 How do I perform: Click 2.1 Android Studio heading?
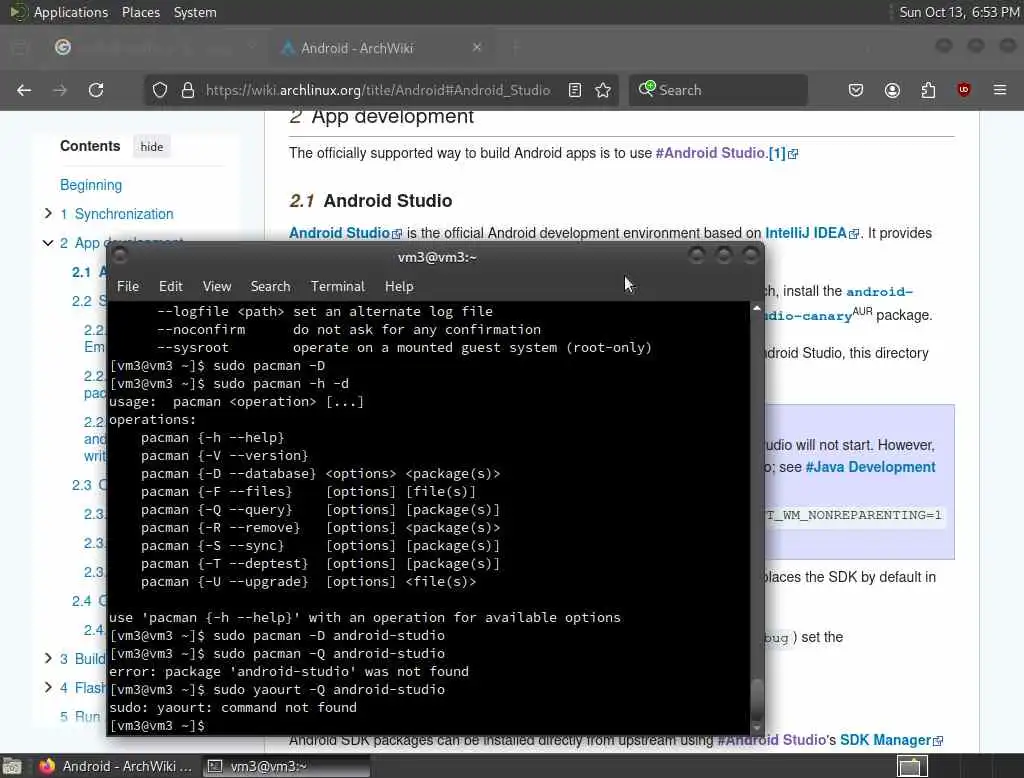(371, 201)
